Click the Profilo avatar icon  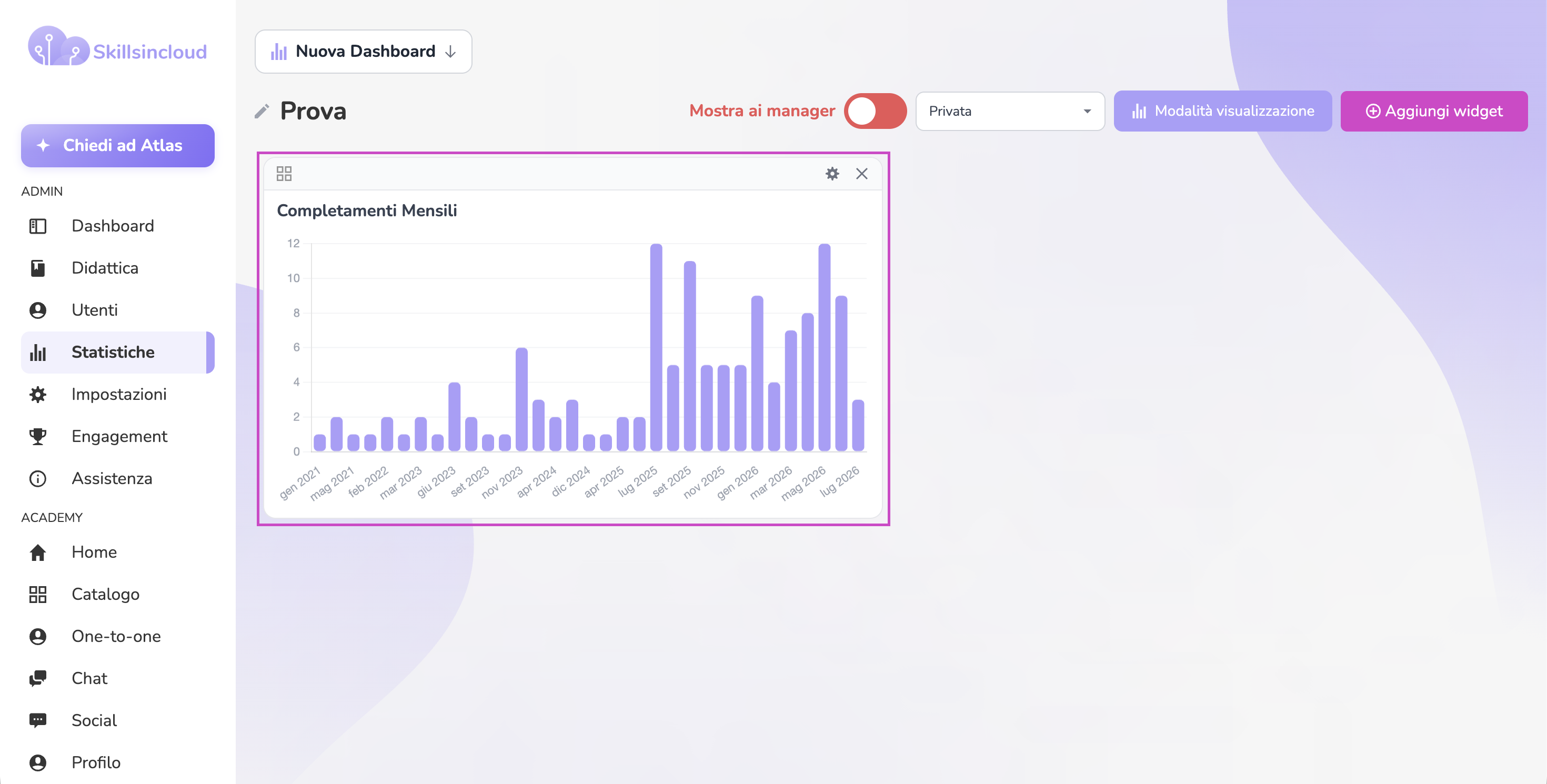[38, 762]
